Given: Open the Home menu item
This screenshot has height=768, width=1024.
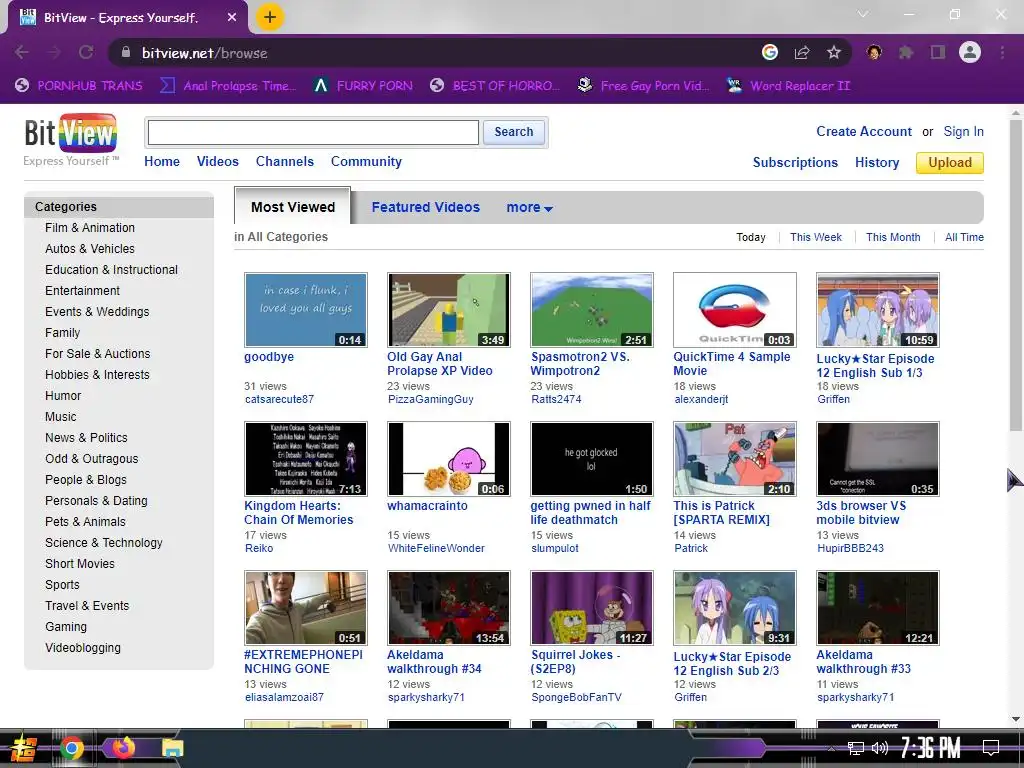Looking at the screenshot, I should pos(162,161).
